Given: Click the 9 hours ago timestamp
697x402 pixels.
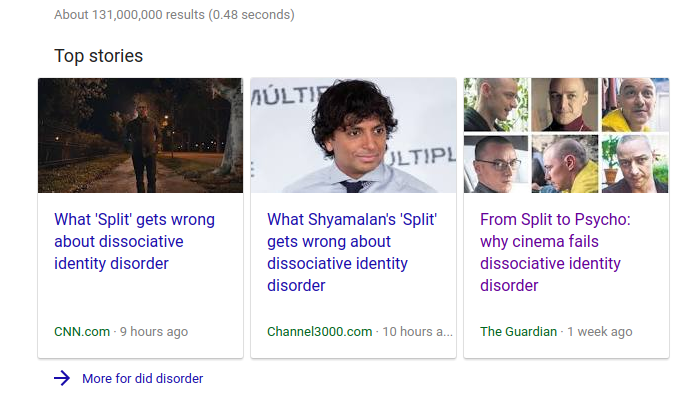Looking at the screenshot, I should [154, 332].
